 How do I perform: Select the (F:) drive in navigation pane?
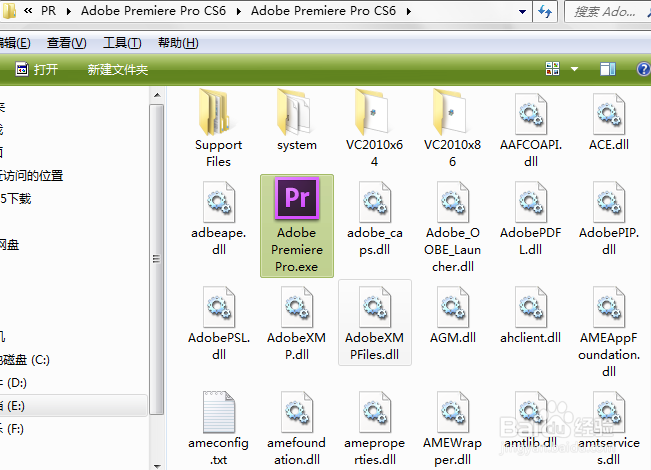[x=12, y=428]
